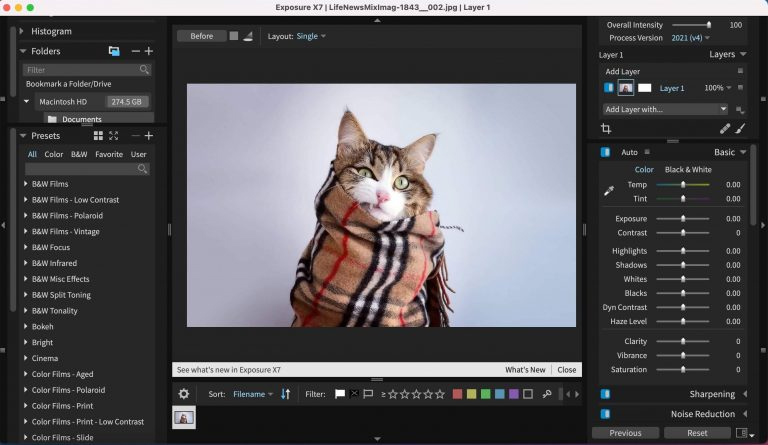The height and width of the screenshot is (445, 768).
Task: Remove folder bookmark minus icon
Action: click(136, 51)
